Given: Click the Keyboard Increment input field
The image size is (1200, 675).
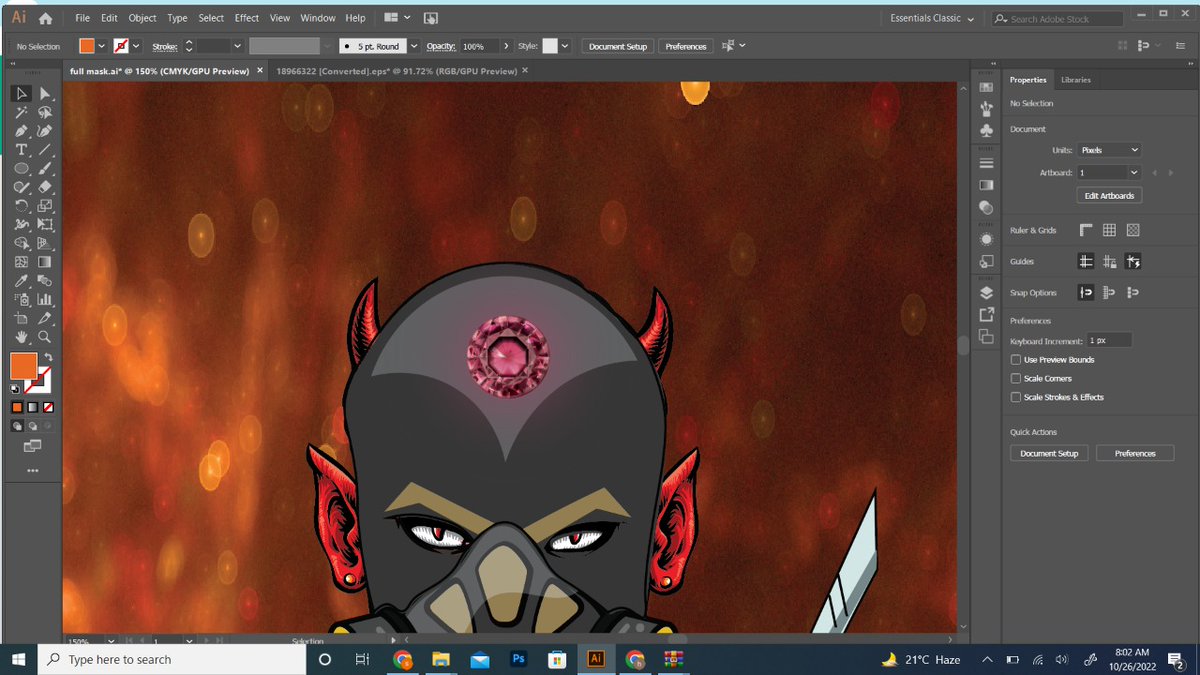Looking at the screenshot, I should pyautogui.click(x=1109, y=341).
